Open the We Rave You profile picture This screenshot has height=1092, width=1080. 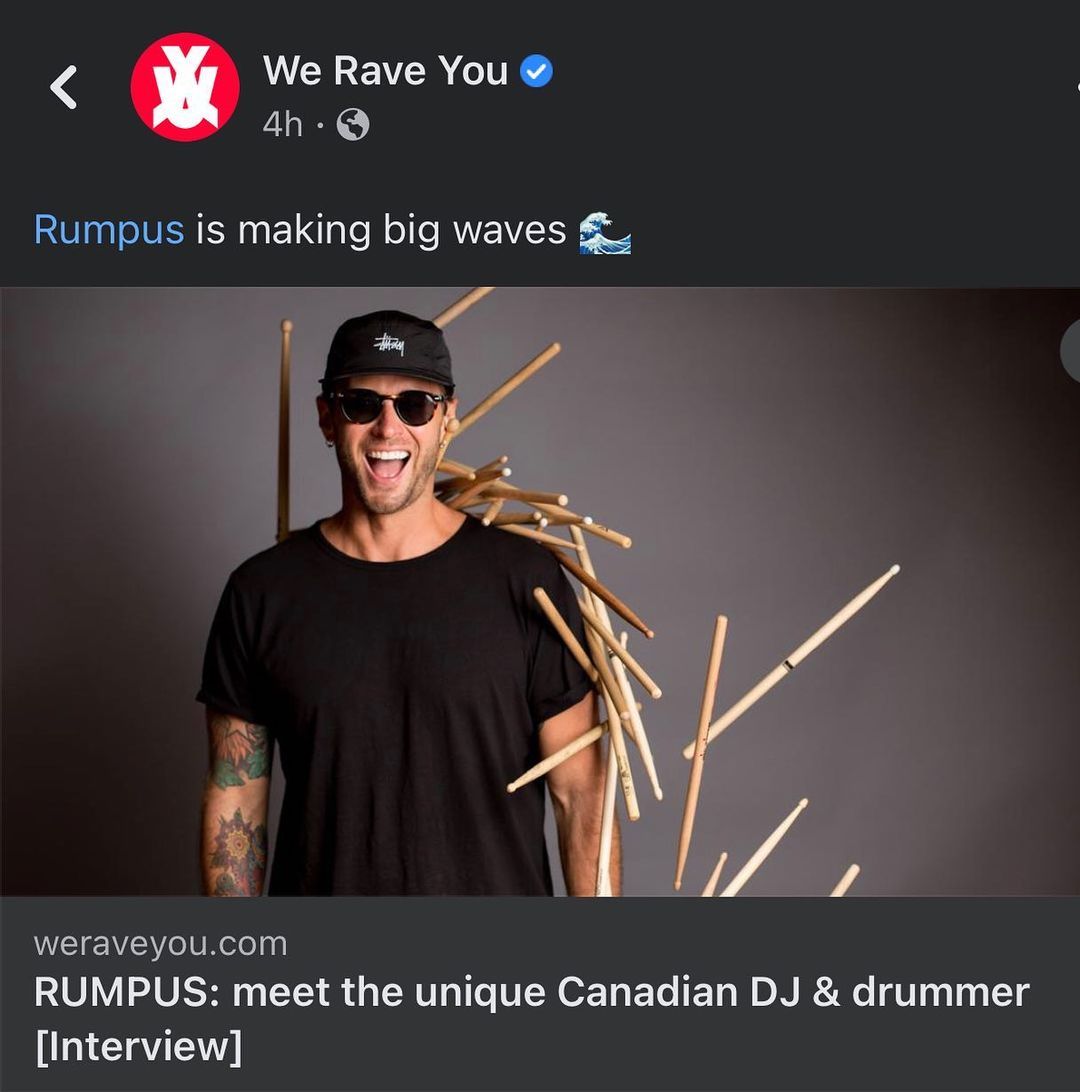tap(185, 87)
